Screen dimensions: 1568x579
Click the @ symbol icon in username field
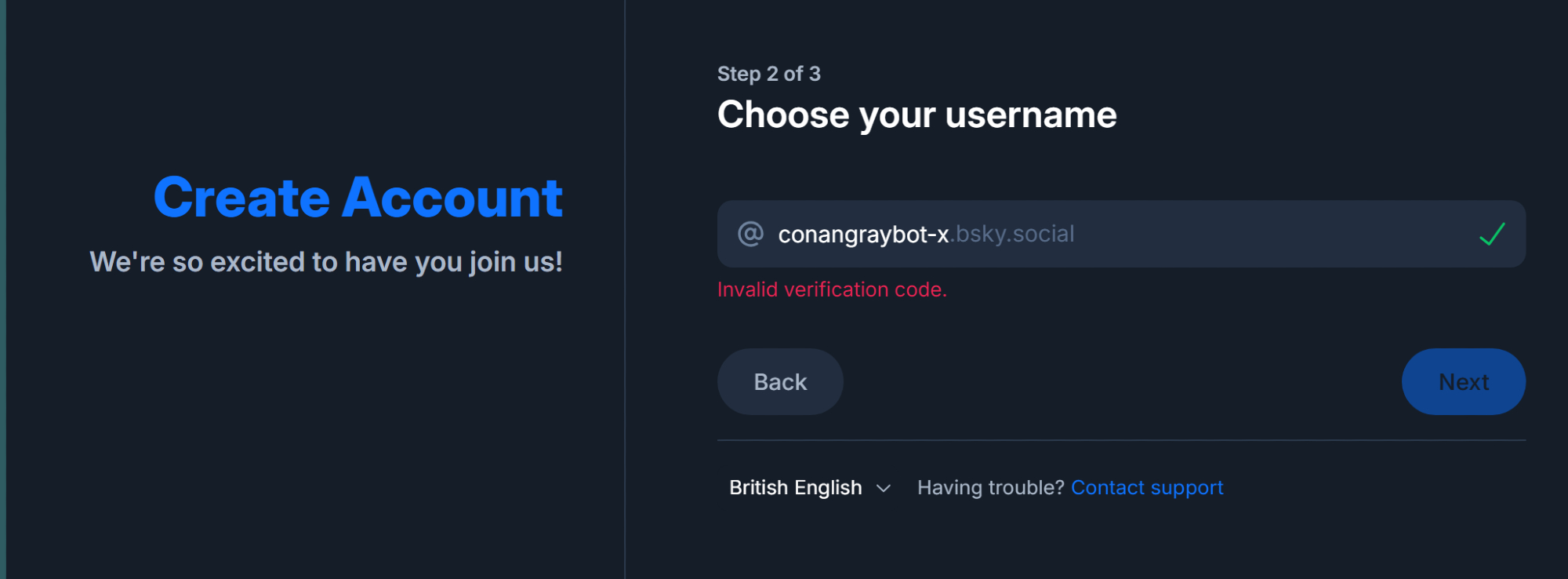coord(750,234)
